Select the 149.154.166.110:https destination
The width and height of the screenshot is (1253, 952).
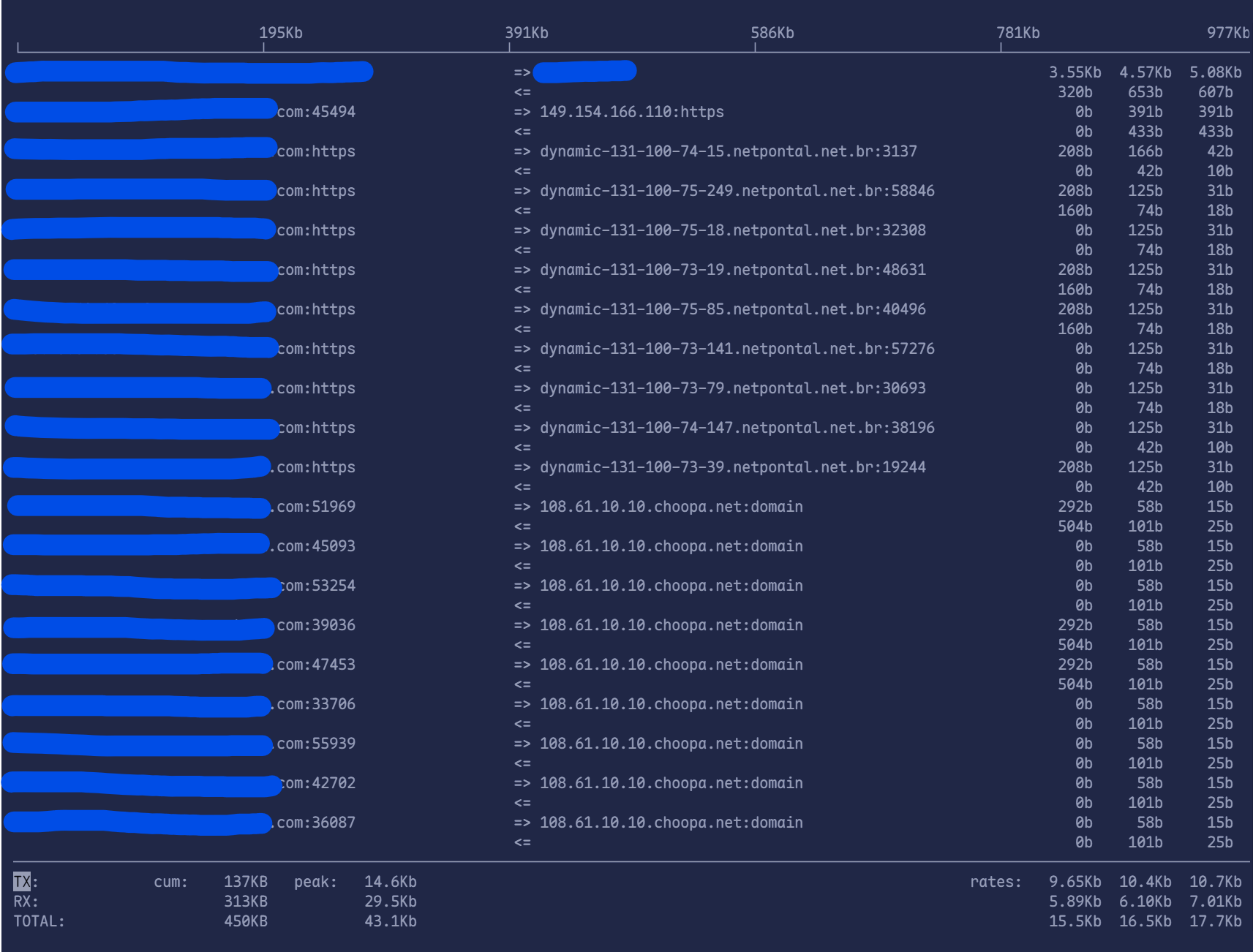tap(631, 112)
